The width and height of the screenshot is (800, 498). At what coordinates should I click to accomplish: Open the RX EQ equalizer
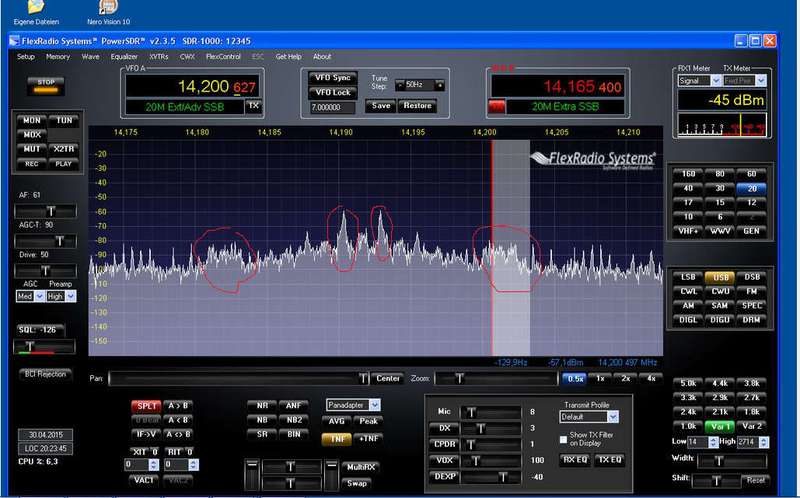[575, 460]
